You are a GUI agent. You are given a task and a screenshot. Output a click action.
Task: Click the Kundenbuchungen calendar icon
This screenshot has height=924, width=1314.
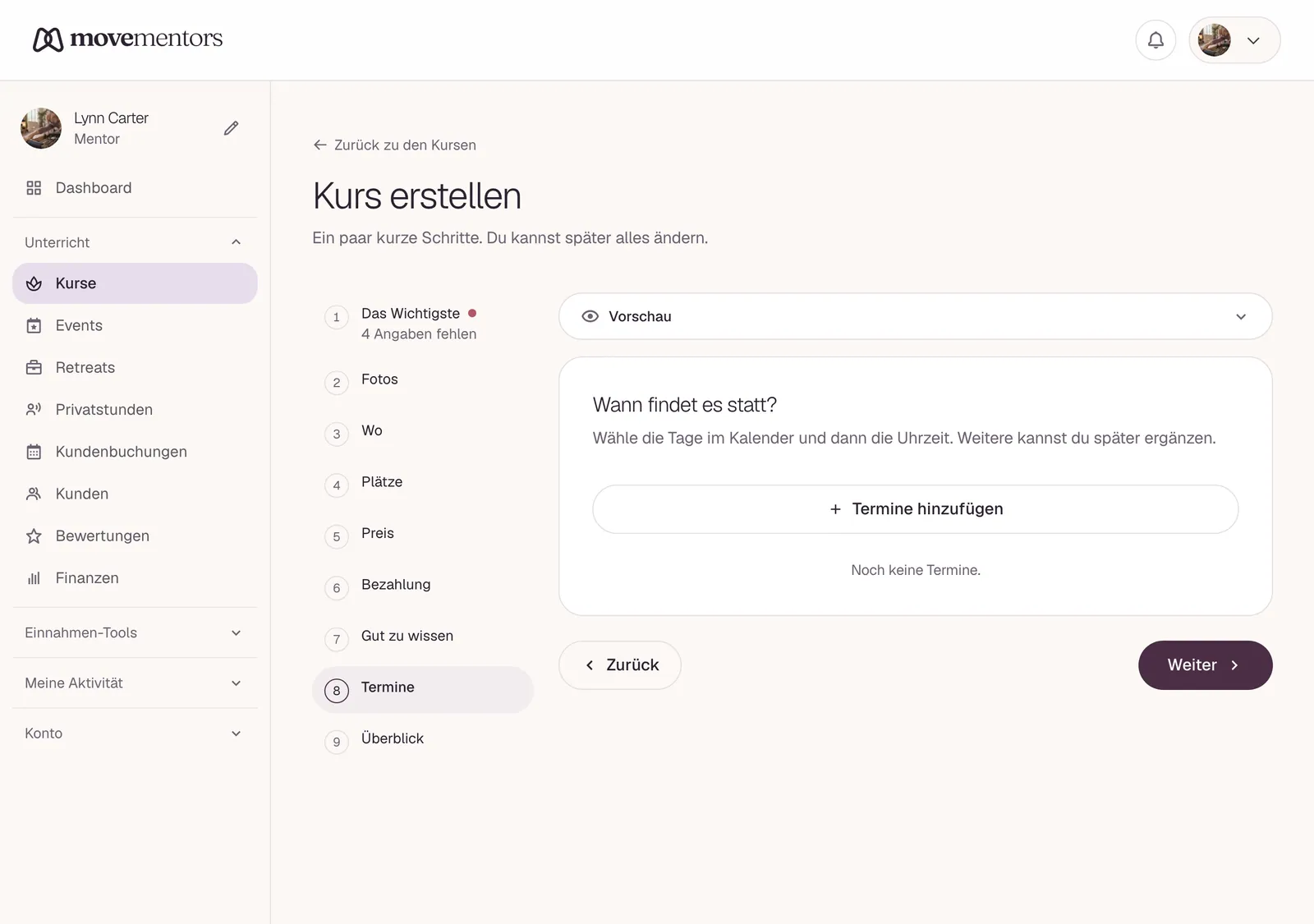[34, 452]
